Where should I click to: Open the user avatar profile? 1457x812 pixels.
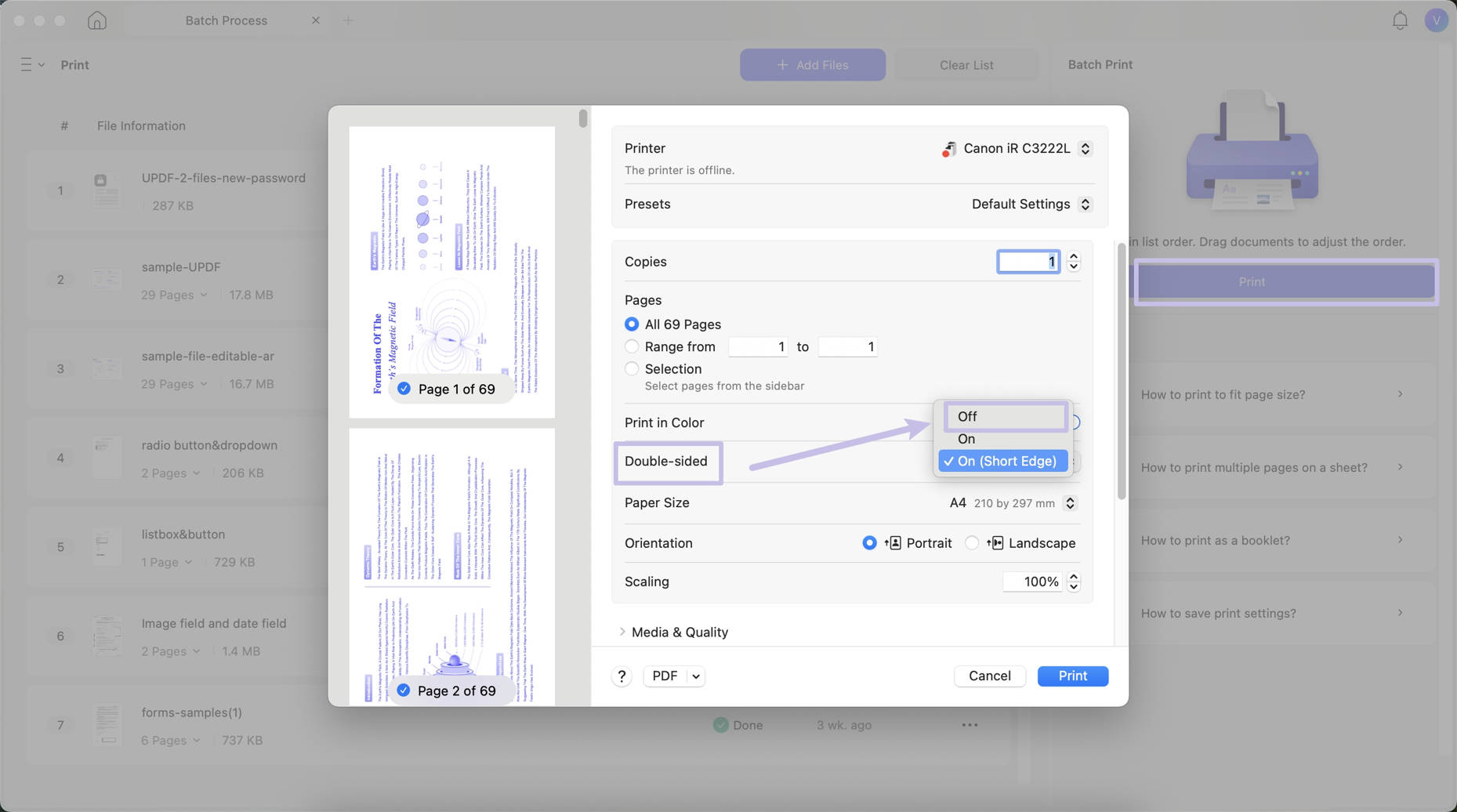click(x=1436, y=20)
